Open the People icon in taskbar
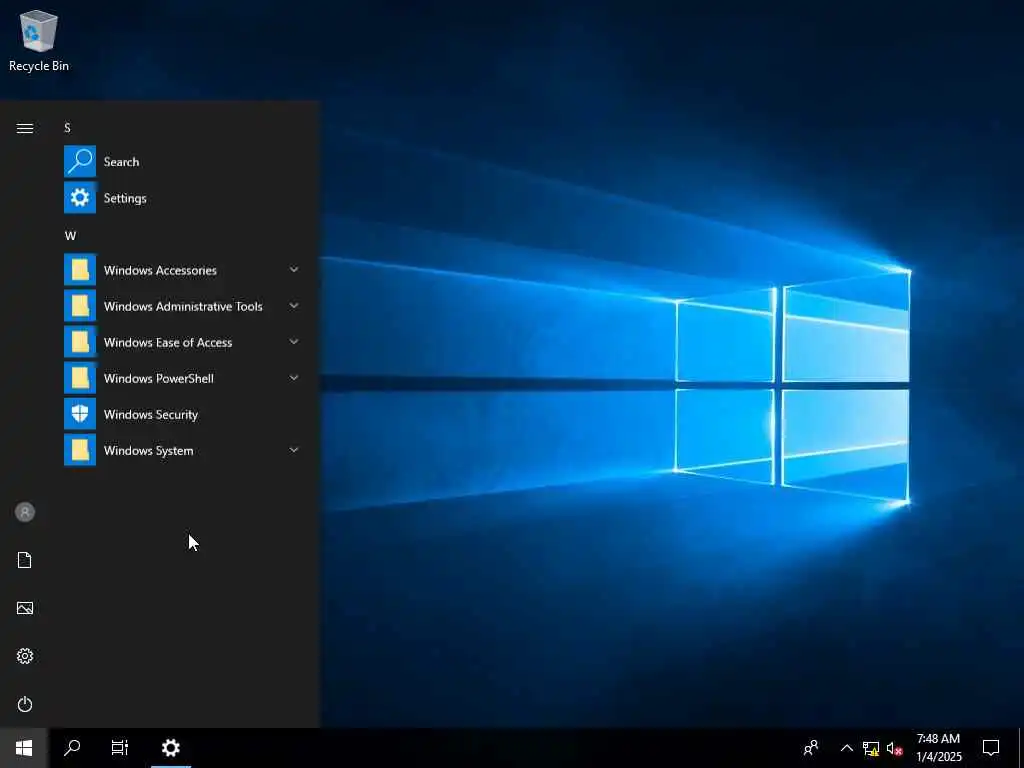 pos(811,748)
